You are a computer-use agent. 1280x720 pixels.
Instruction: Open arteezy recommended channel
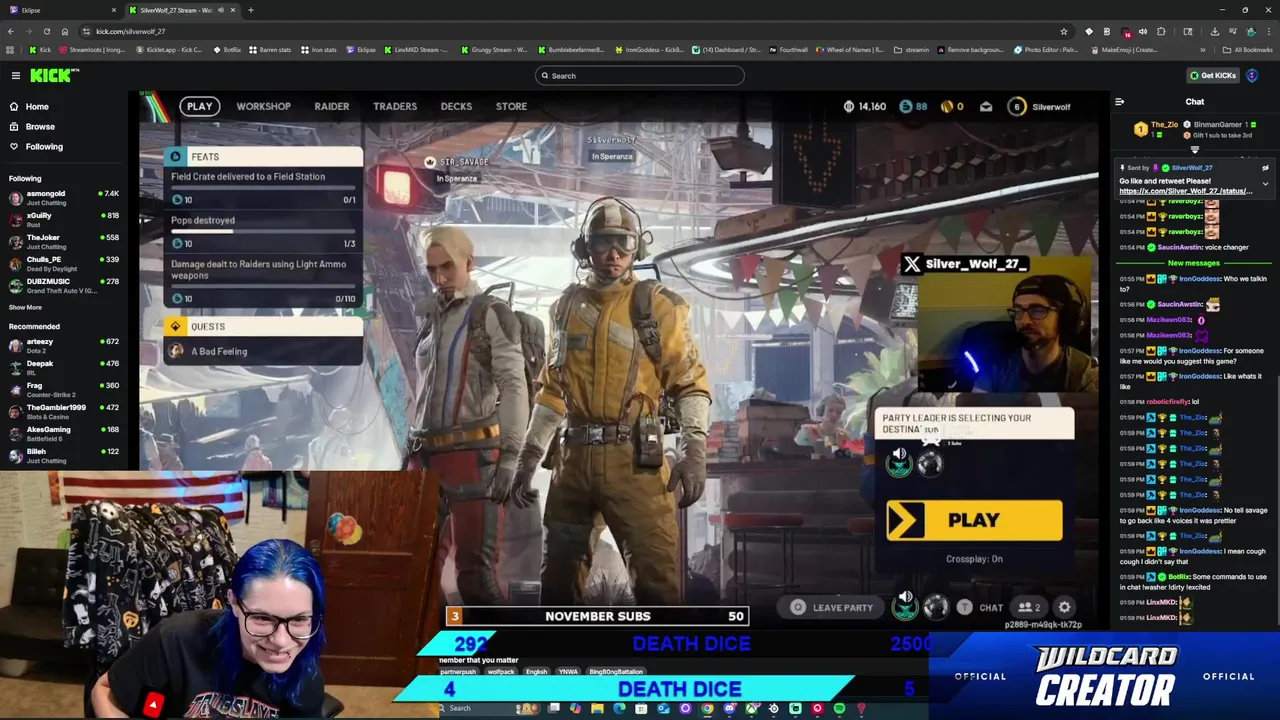(62, 345)
